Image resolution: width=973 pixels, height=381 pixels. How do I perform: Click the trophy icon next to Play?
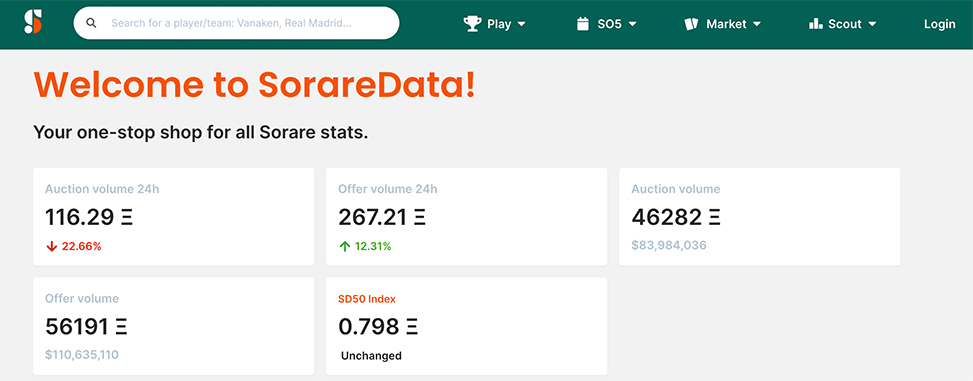pos(472,24)
